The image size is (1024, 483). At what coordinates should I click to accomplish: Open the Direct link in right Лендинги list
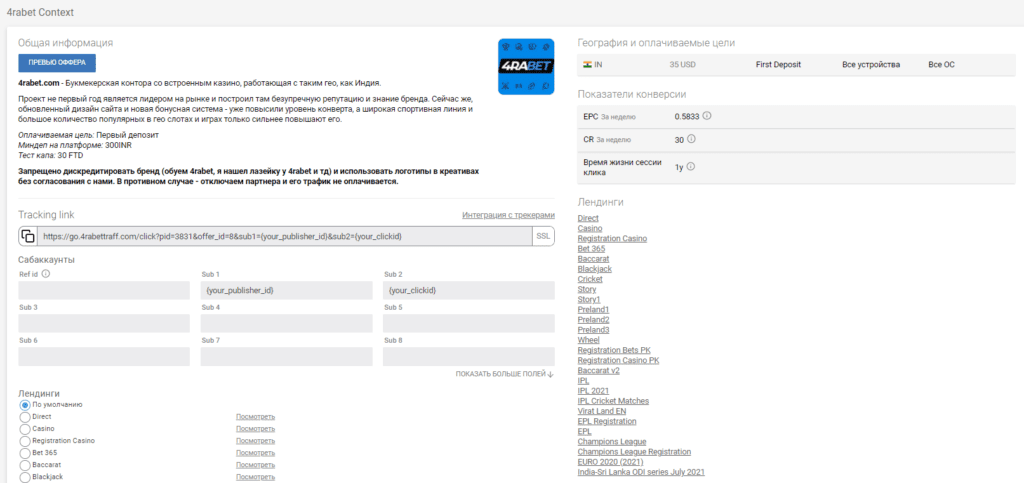pos(588,218)
